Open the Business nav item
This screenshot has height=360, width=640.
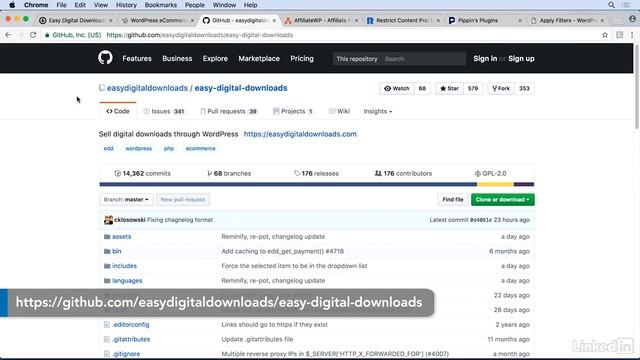(177, 59)
